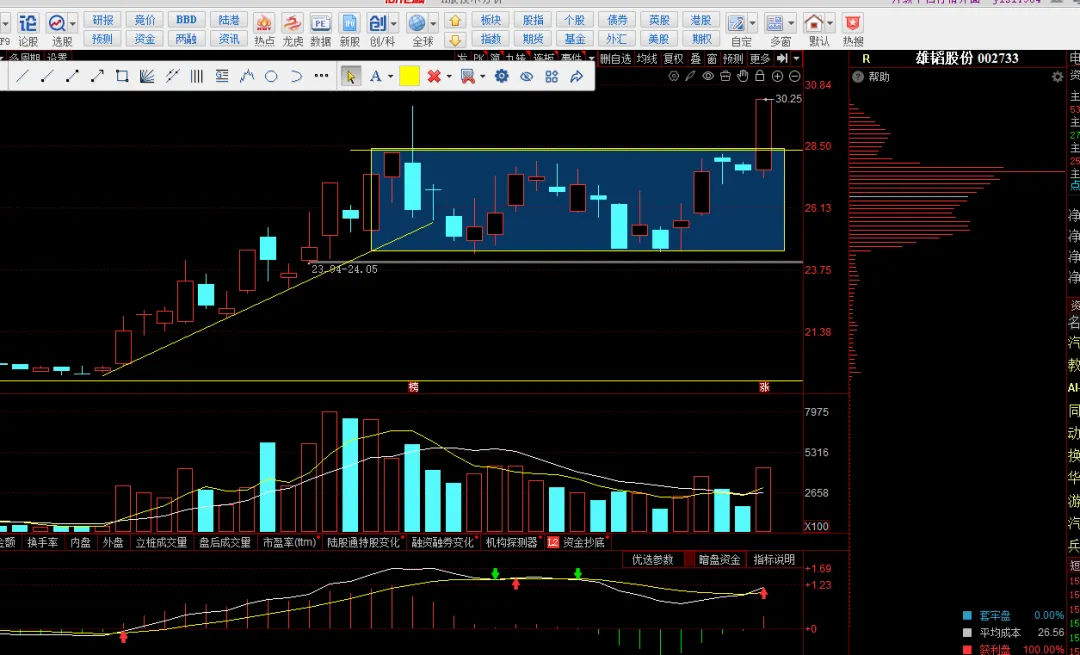Toggle the lock icon above the chart
Image resolution: width=1080 pixels, height=655 pixels.
(760, 76)
